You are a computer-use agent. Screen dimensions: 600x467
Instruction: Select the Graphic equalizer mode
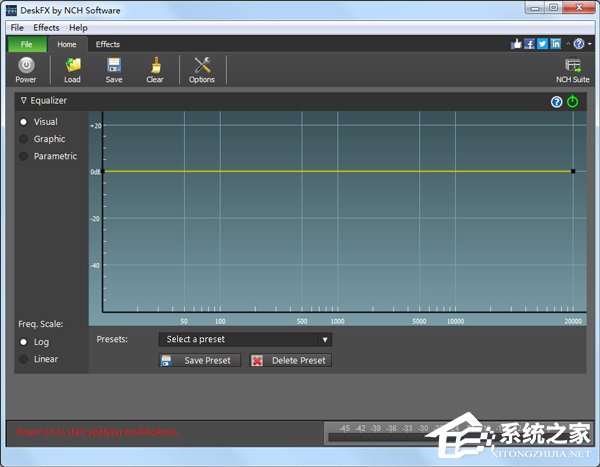click(x=23, y=139)
